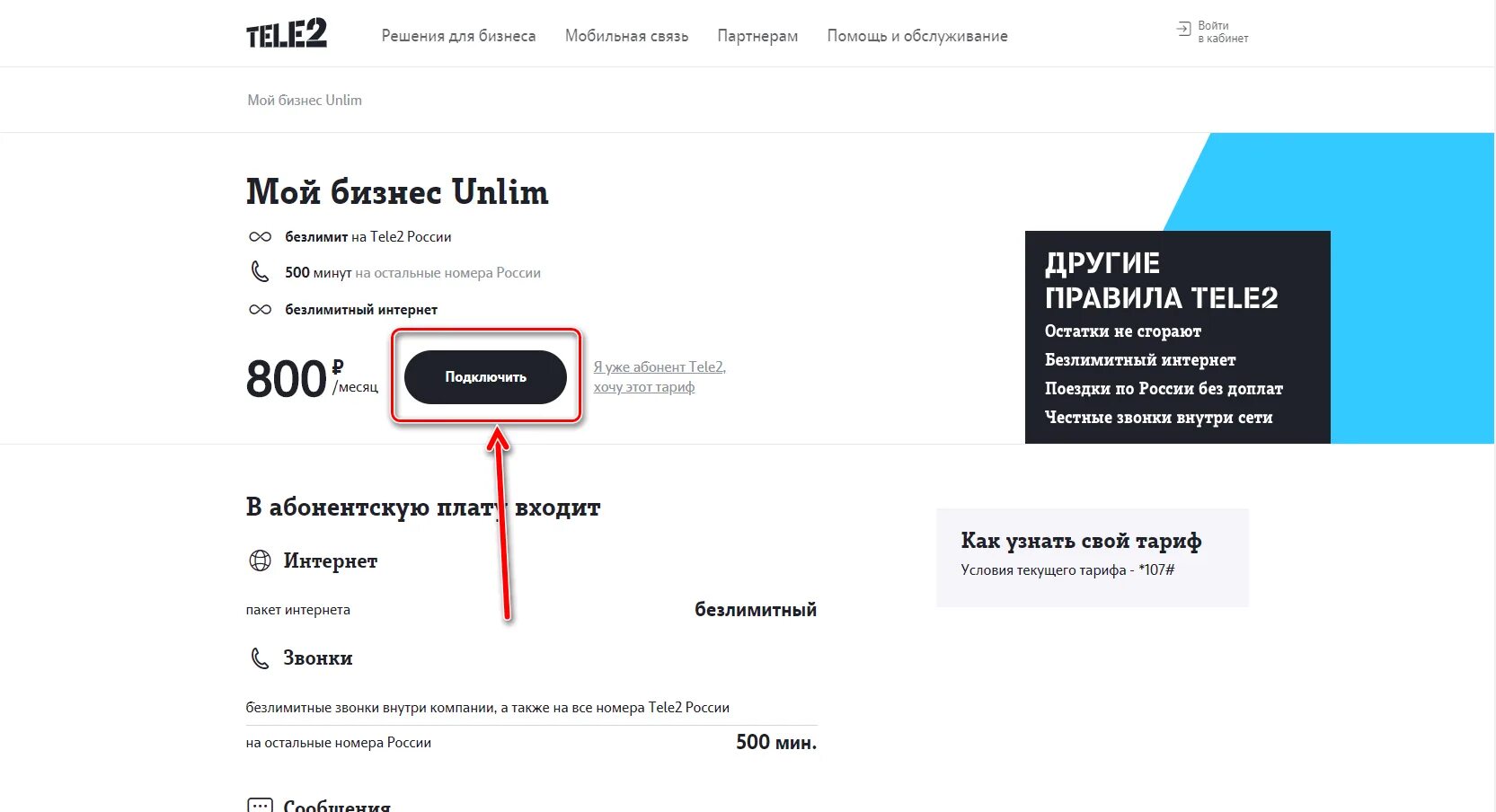
Task: Click phone icon next to 500 минут
Action: 260,271
